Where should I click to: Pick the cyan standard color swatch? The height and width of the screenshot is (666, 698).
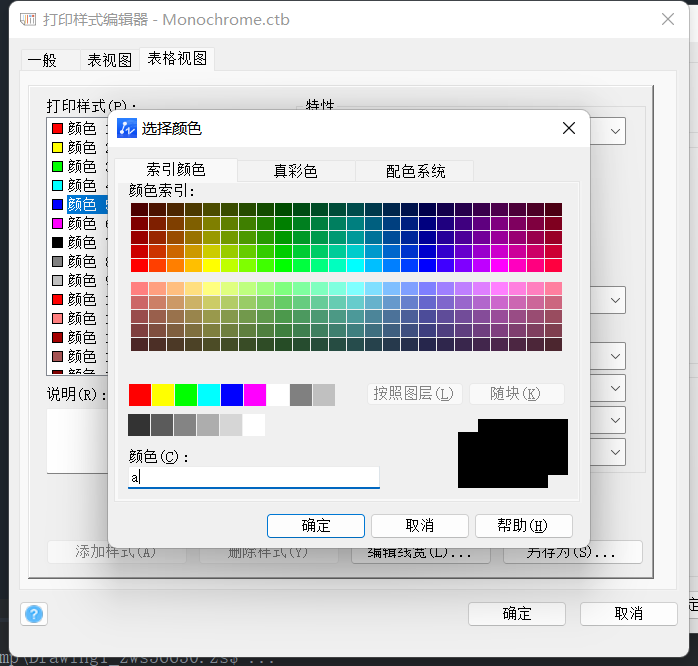click(209, 395)
